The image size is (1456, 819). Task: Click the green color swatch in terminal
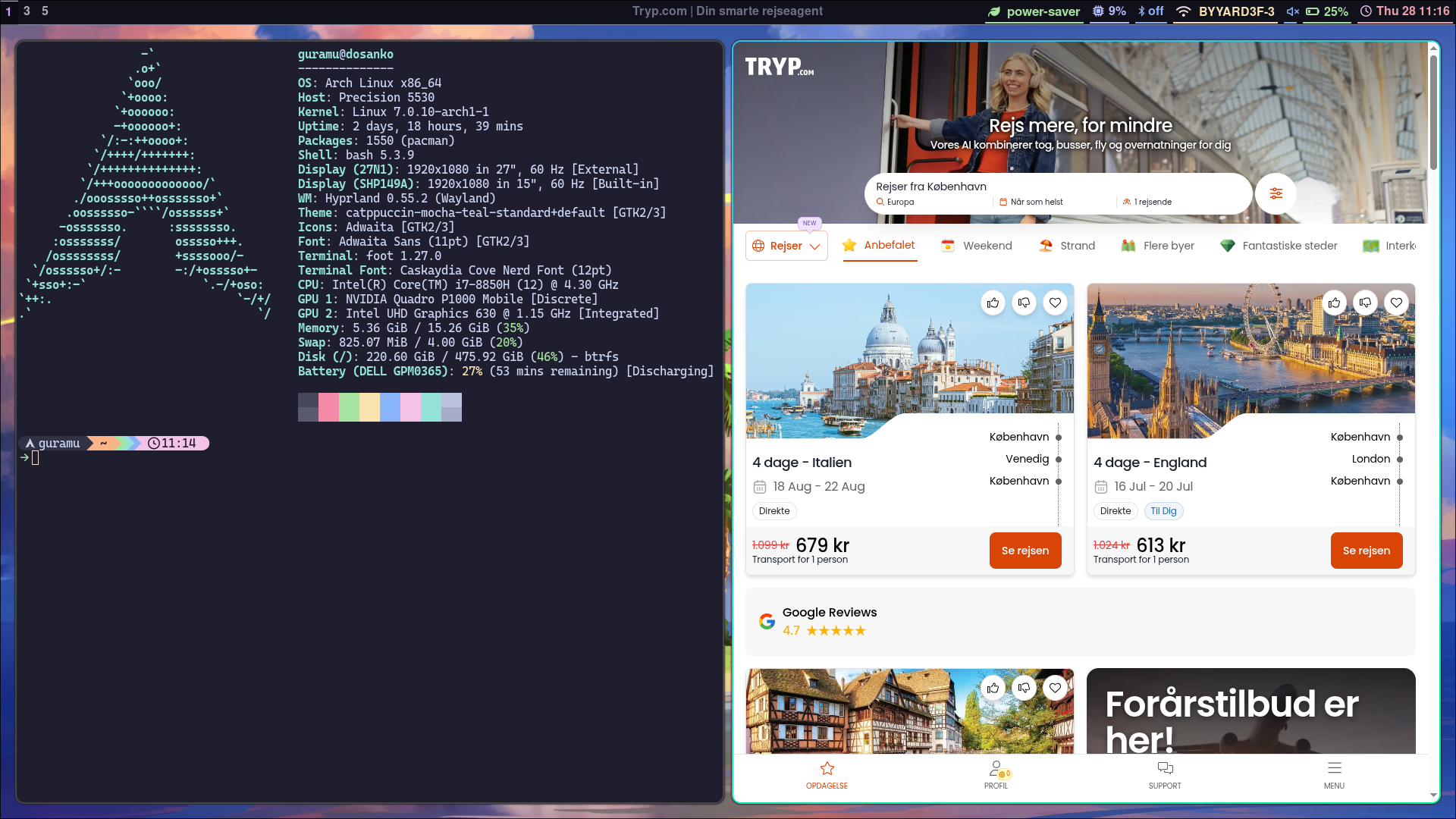(349, 407)
